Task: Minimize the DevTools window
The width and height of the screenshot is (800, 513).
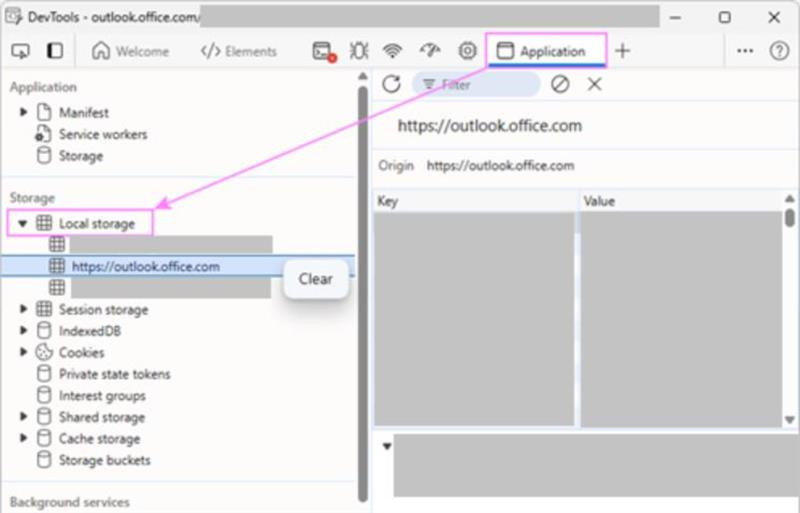Action: 676,17
